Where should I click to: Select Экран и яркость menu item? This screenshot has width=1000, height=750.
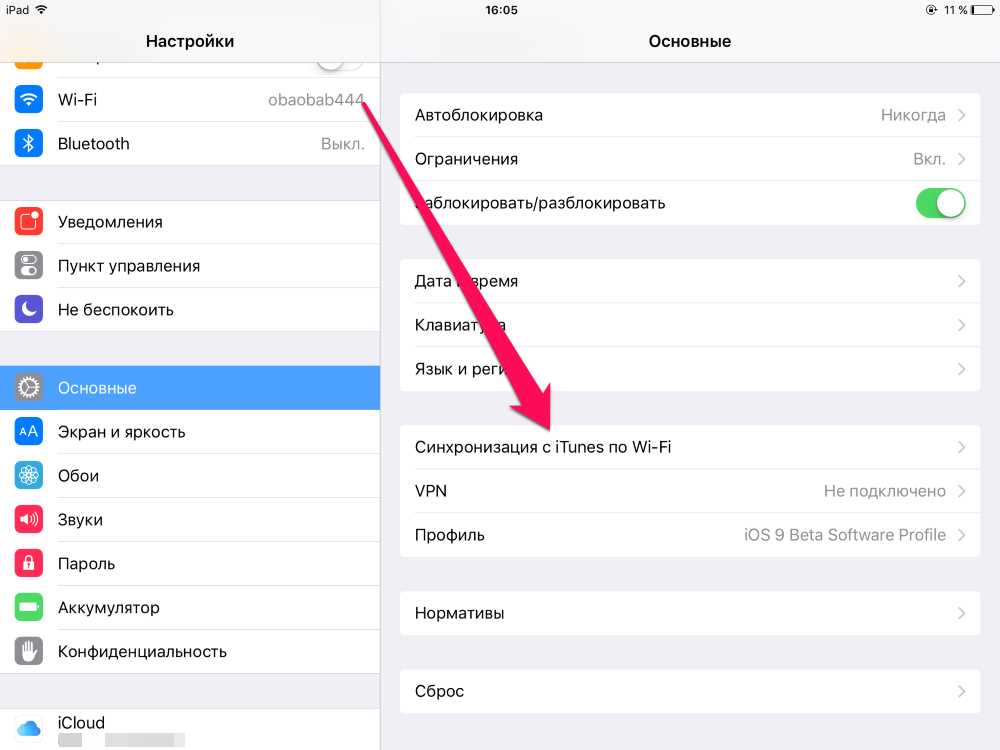[x=190, y=432]
